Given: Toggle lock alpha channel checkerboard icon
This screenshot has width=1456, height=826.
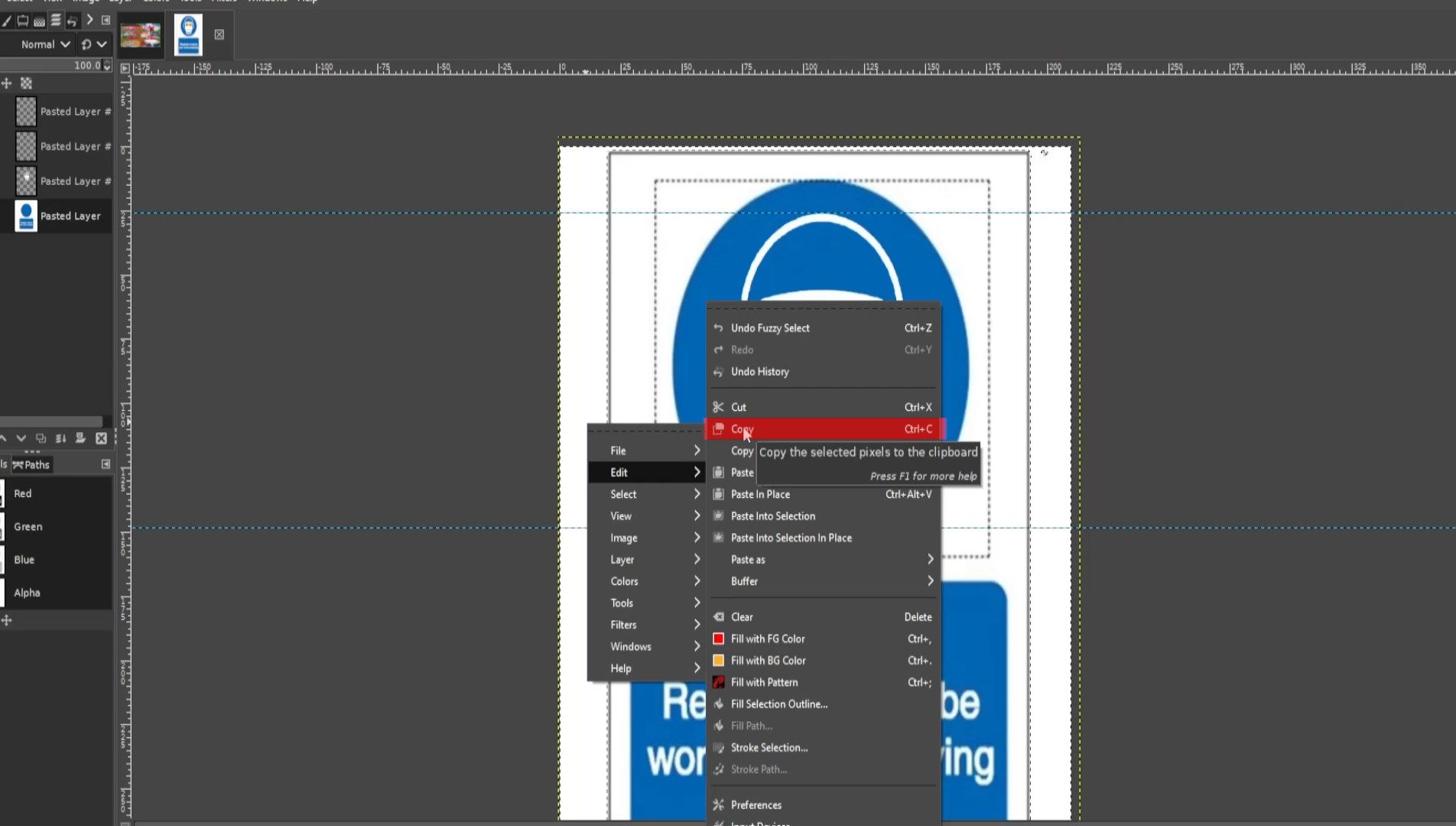Looking at the screenshot, I should pos(26,83).
